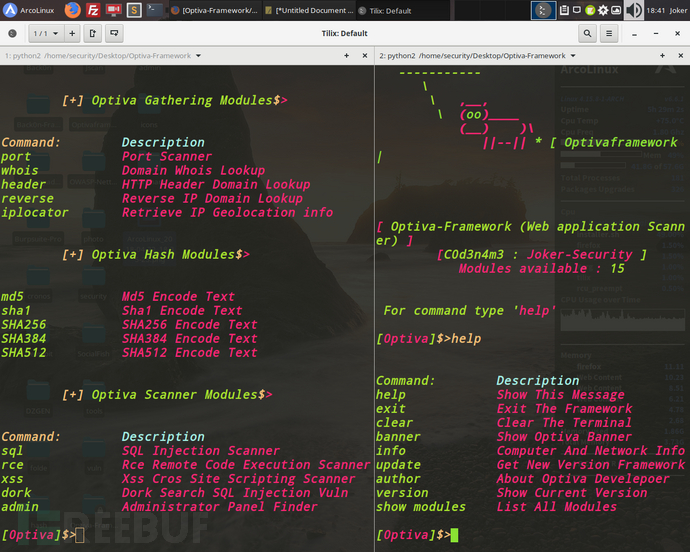Maximize terminal 2 with its plus button
Image resolution: width=690 pixels, height=552 pixels.
click(662, 55)
